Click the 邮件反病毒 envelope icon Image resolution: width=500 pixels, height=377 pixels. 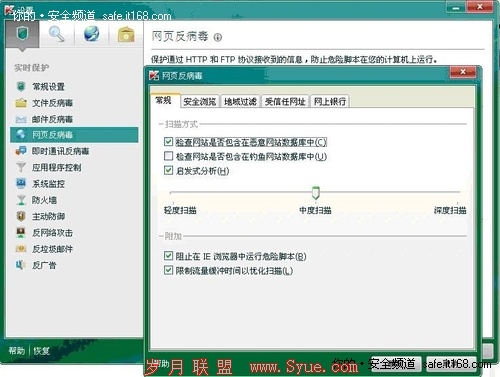click(x=21, y=119)
